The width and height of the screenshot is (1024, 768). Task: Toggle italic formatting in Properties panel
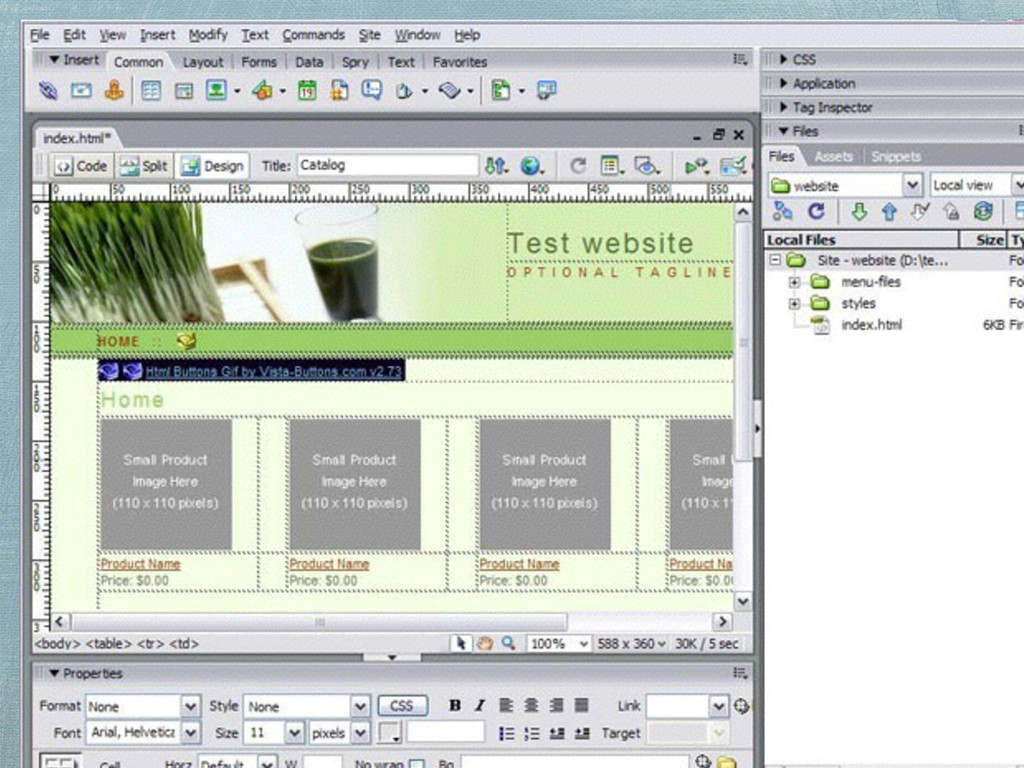pos(480,705)
